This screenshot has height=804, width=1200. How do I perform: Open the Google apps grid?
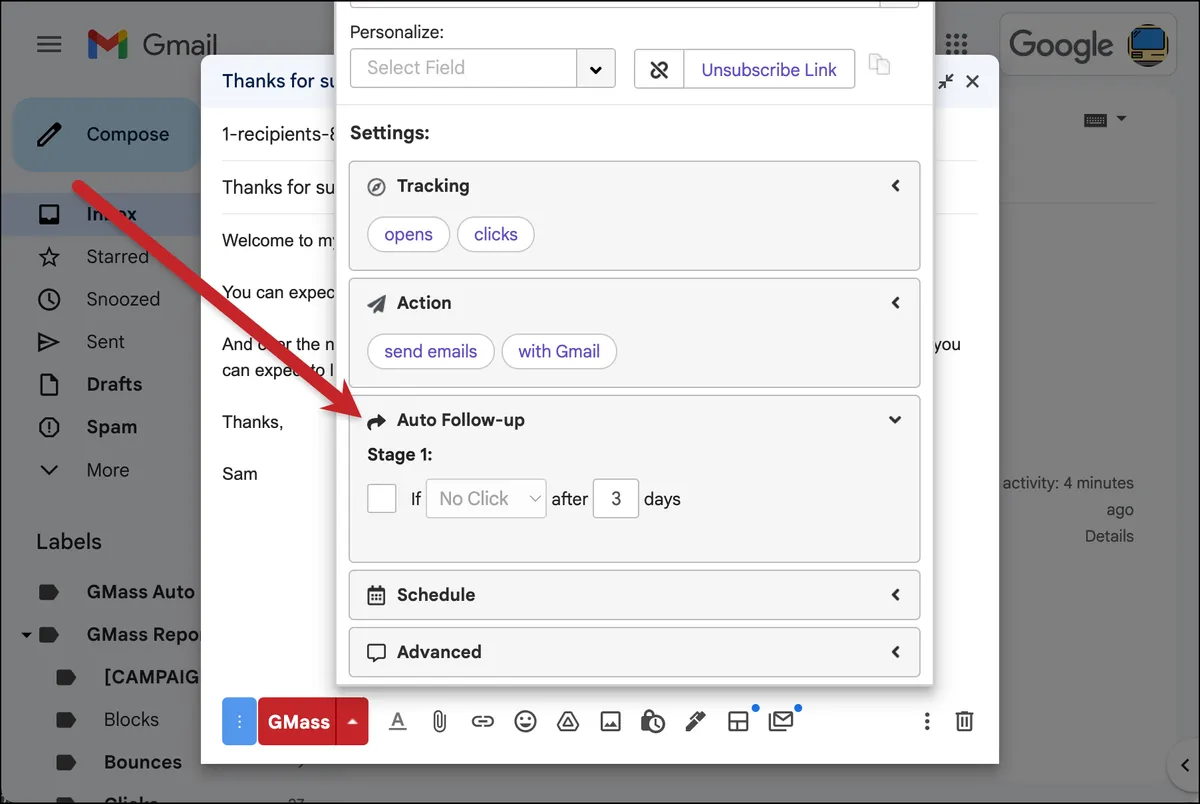click(x=957, y=44)
